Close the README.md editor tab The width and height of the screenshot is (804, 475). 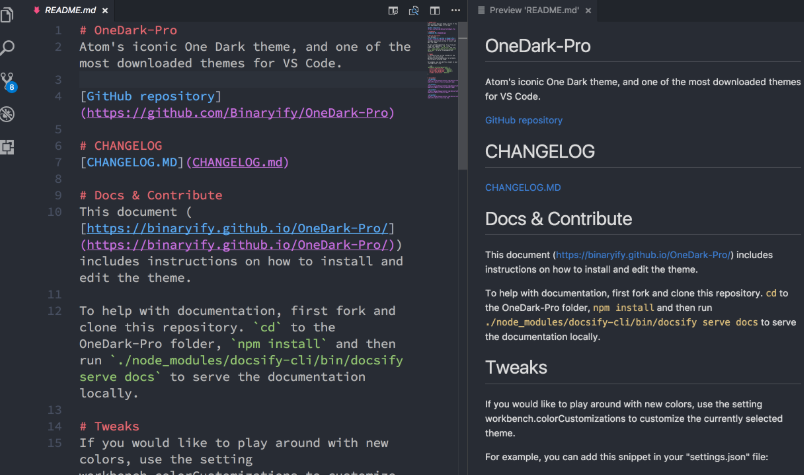[105, 10]
